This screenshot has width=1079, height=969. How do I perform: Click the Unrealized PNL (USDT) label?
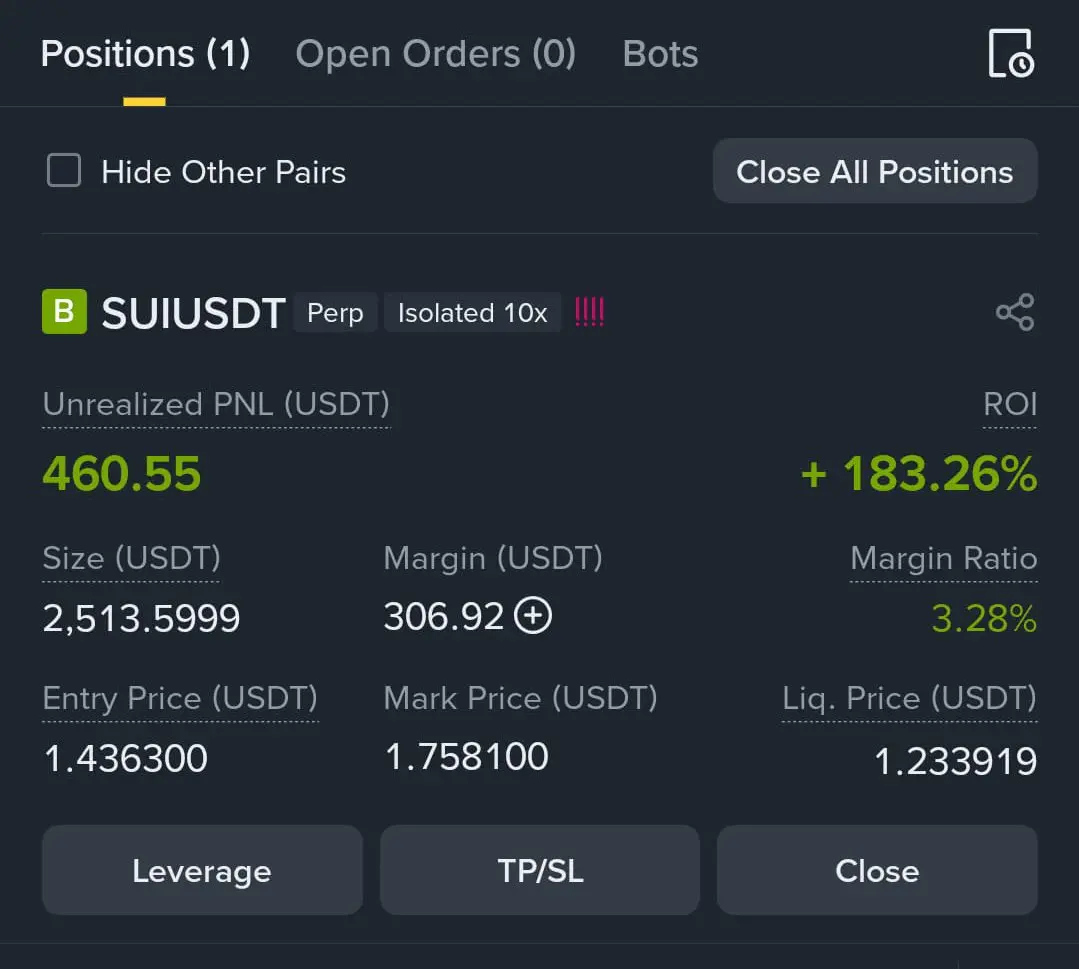click(x=216, y=405)
